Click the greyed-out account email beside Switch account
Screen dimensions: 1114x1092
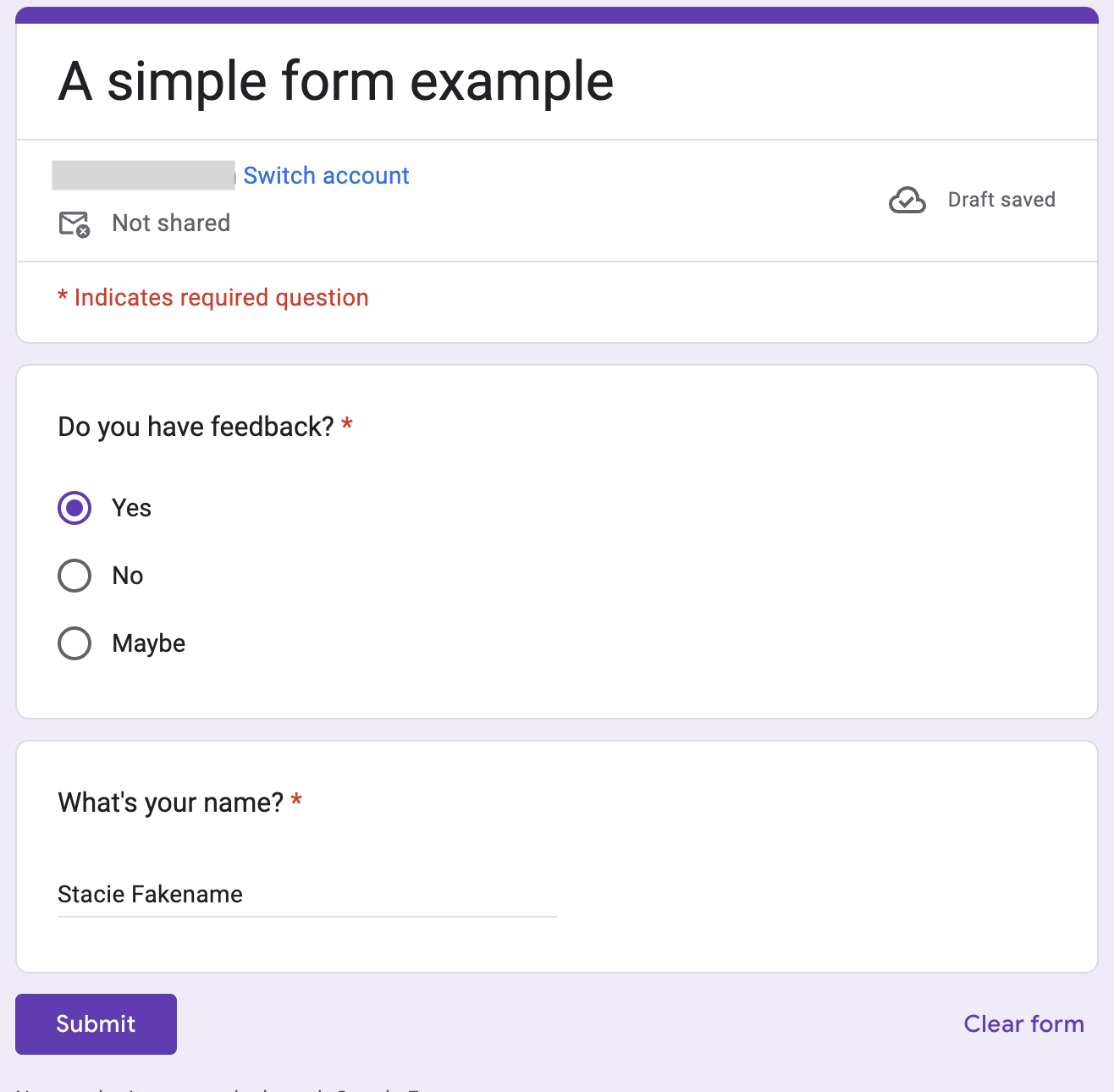coord(143,175)
